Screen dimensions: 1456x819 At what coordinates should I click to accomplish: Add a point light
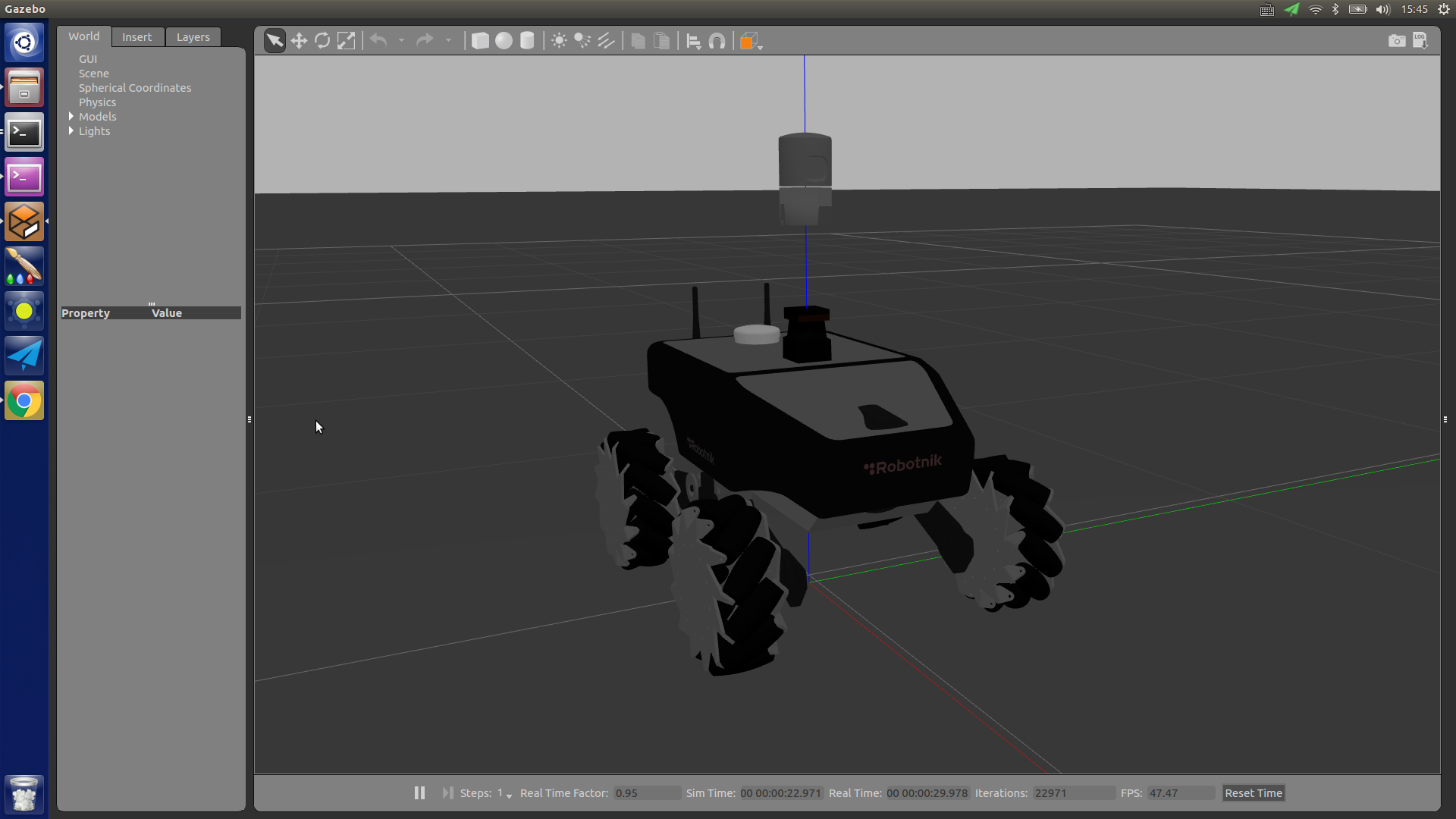(x=559, y=41)
